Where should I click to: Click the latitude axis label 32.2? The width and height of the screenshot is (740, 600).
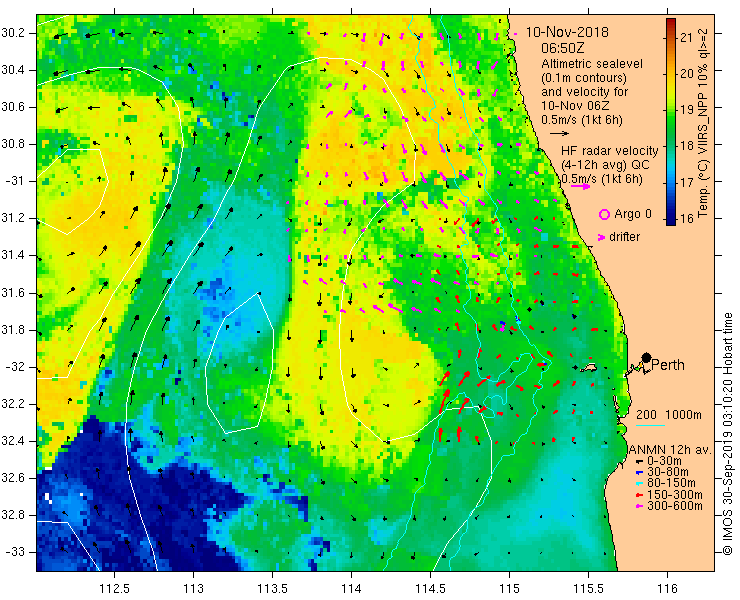[x=12, y=404]
